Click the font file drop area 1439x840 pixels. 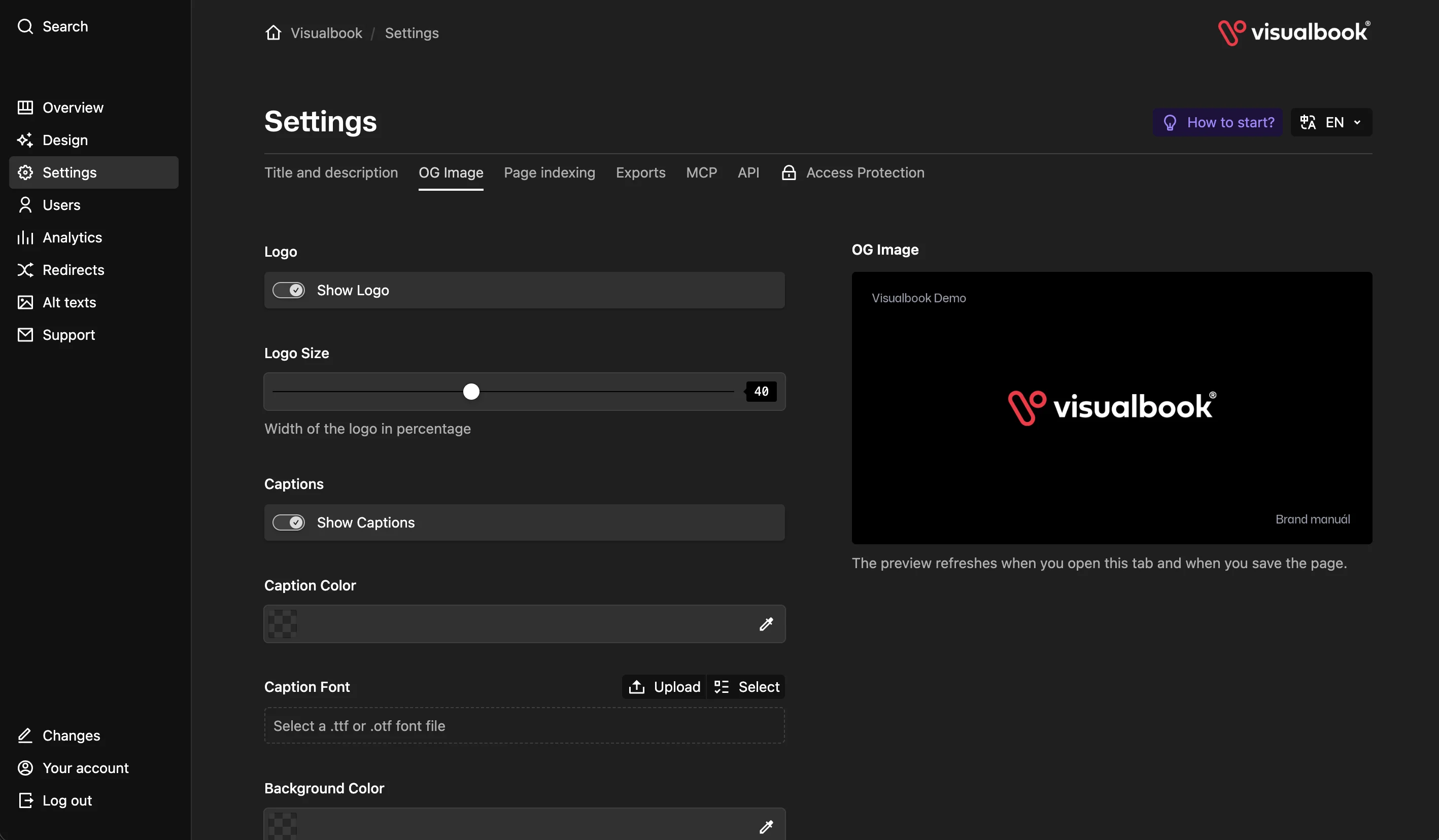point(525,726)
